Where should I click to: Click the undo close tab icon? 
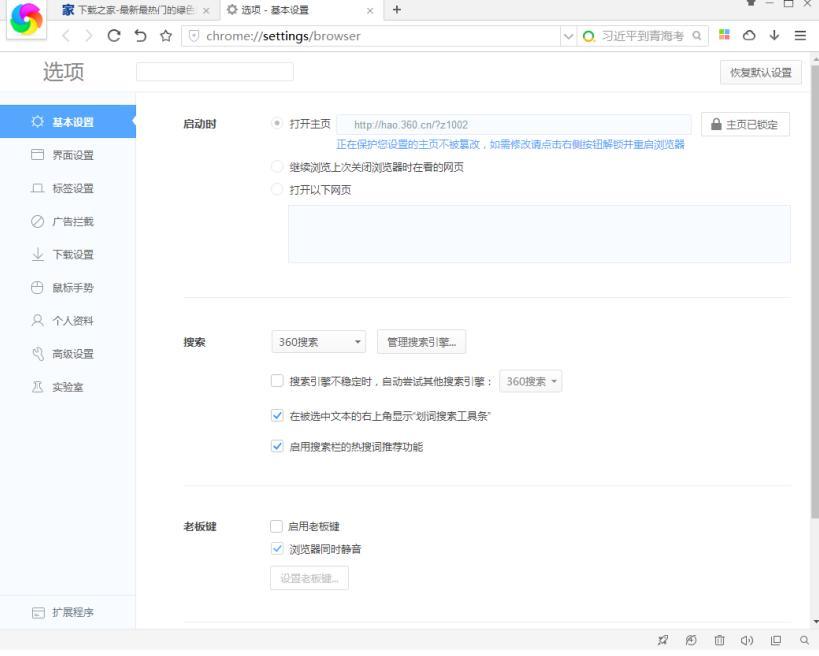pos(141,36)
